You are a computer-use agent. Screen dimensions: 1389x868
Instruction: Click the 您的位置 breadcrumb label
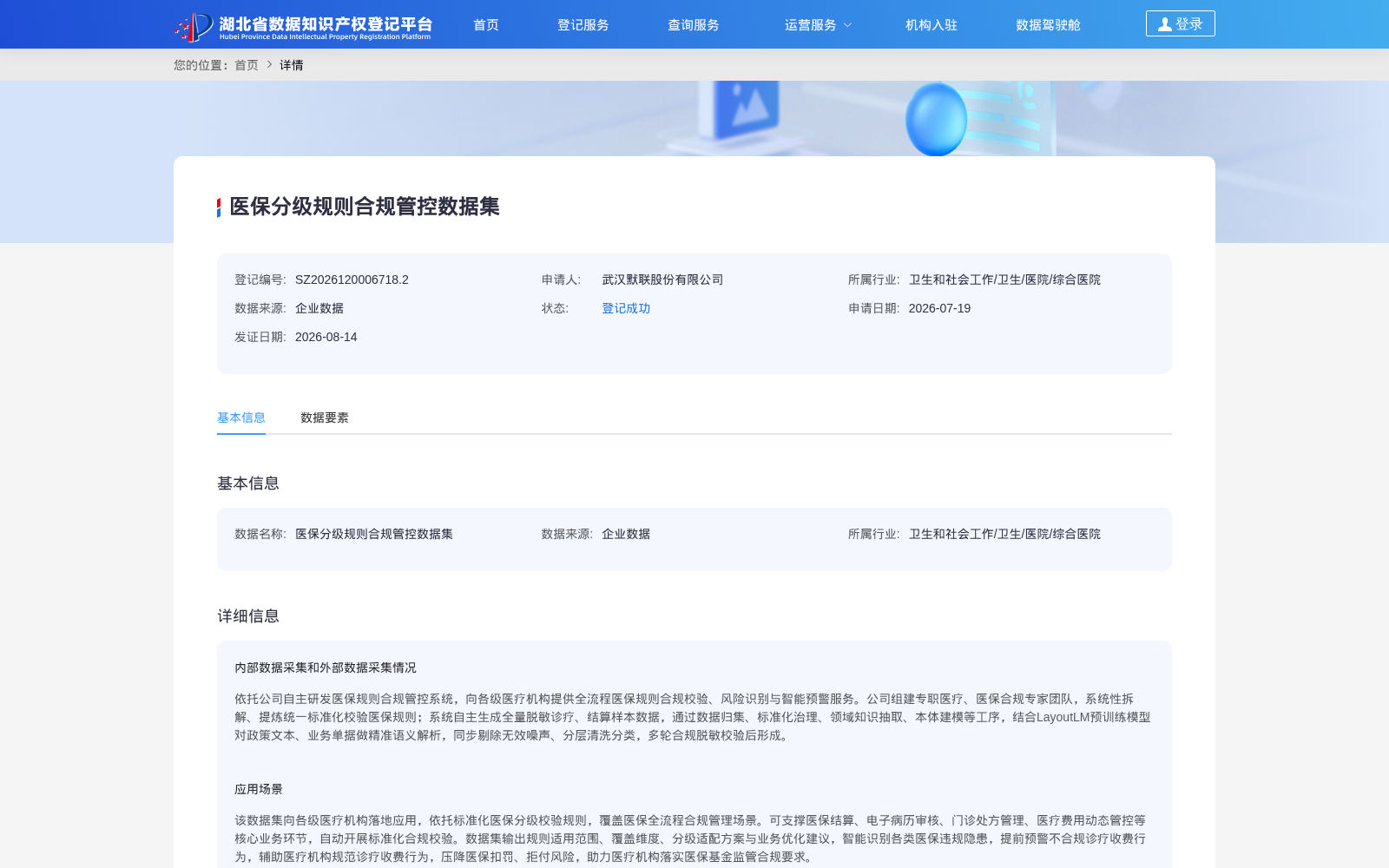coord(201,65)
